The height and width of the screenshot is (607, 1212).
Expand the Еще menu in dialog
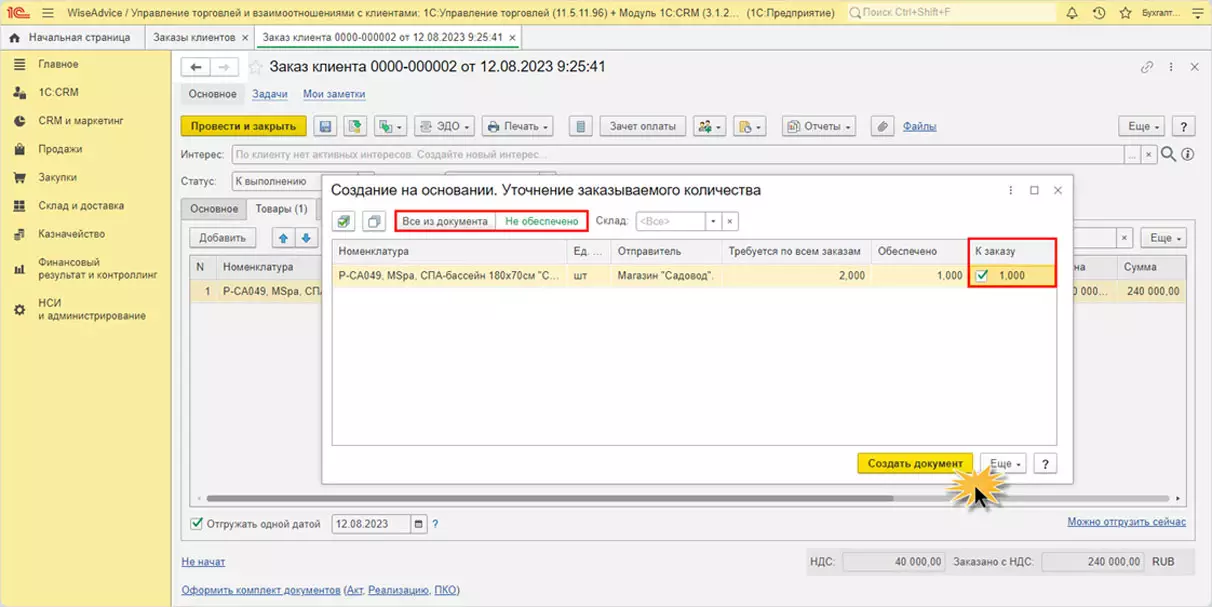[1005, 464]
